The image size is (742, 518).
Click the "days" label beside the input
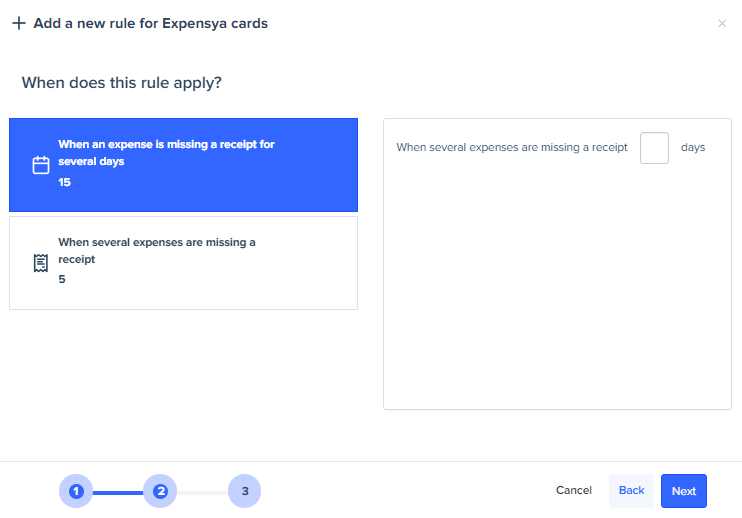[x=693, y=148]
